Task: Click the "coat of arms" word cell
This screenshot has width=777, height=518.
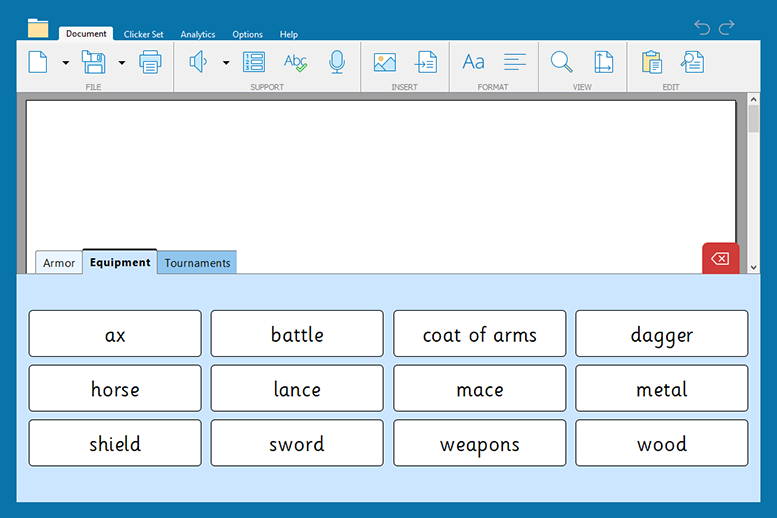Action: (x=479, y=334)
